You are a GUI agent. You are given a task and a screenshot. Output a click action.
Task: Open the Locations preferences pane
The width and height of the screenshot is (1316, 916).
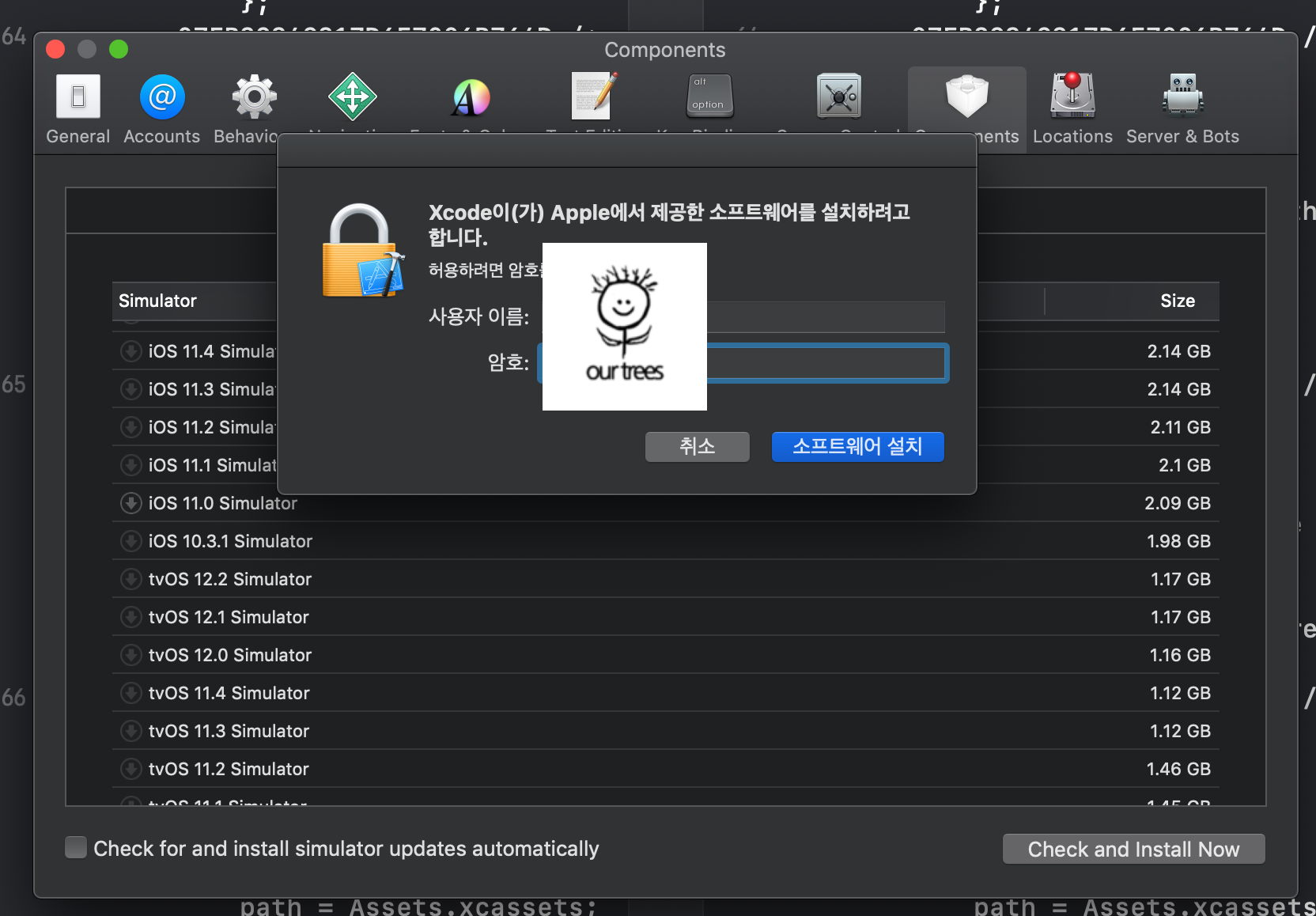click(x=1072, y=109)
